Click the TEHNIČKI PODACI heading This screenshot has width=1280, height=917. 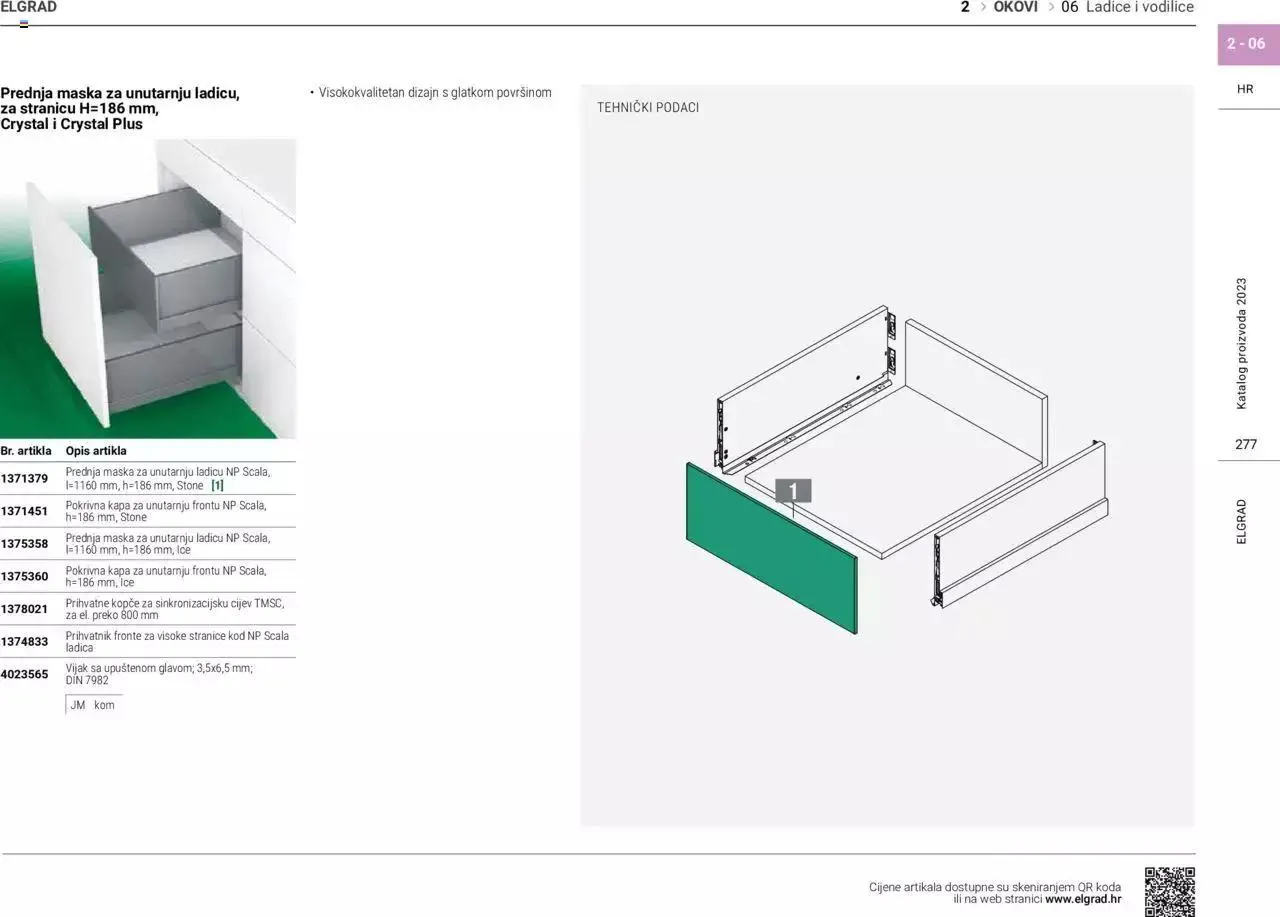647,107
